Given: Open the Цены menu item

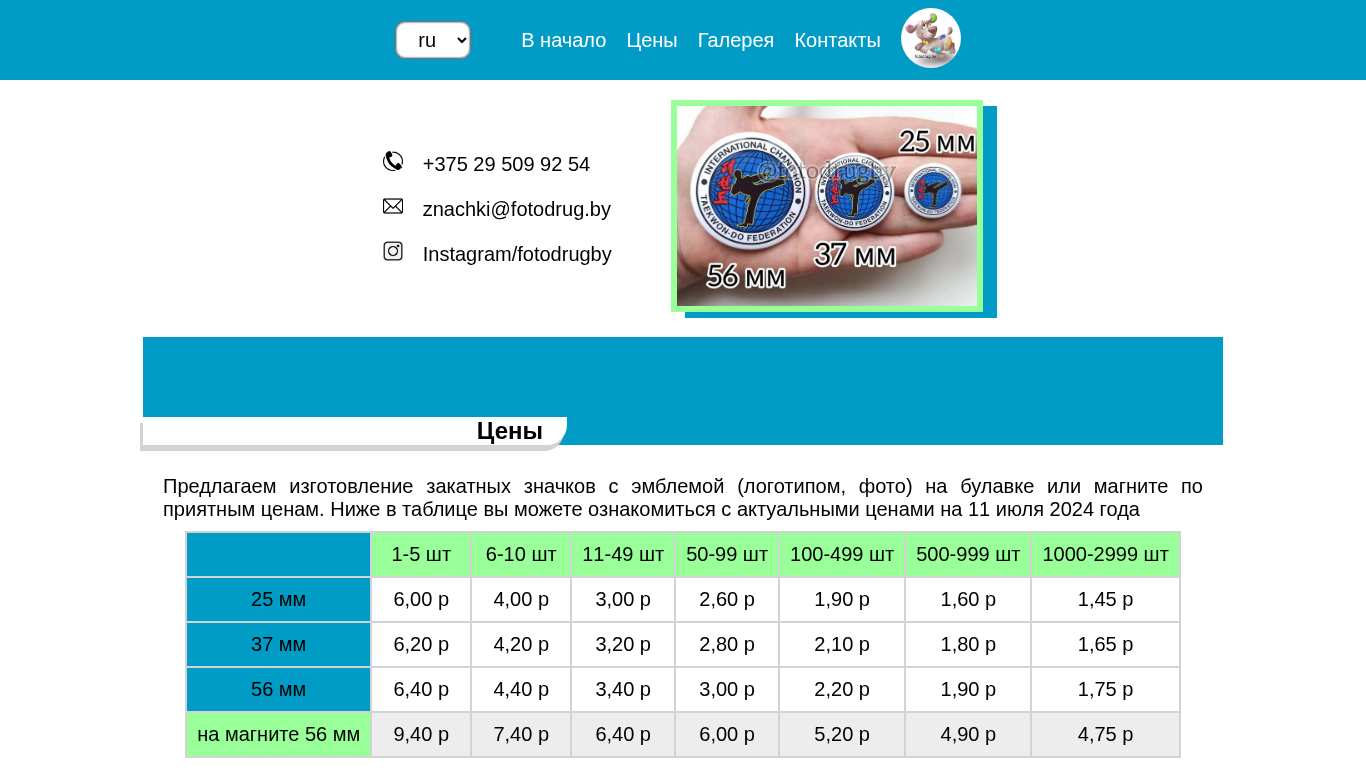Looking at the screenshot, I should click(652, 40).
